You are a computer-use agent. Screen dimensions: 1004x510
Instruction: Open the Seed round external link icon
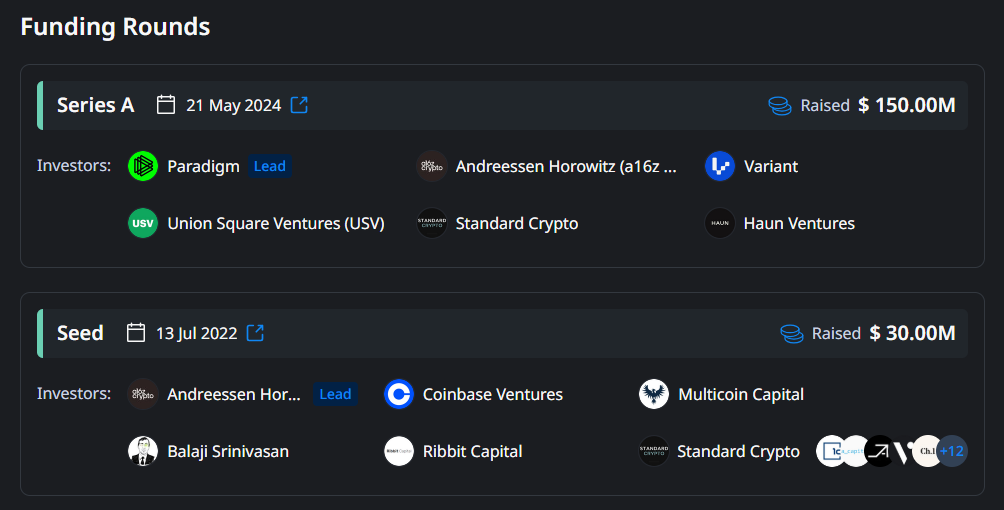pos(255,333)
